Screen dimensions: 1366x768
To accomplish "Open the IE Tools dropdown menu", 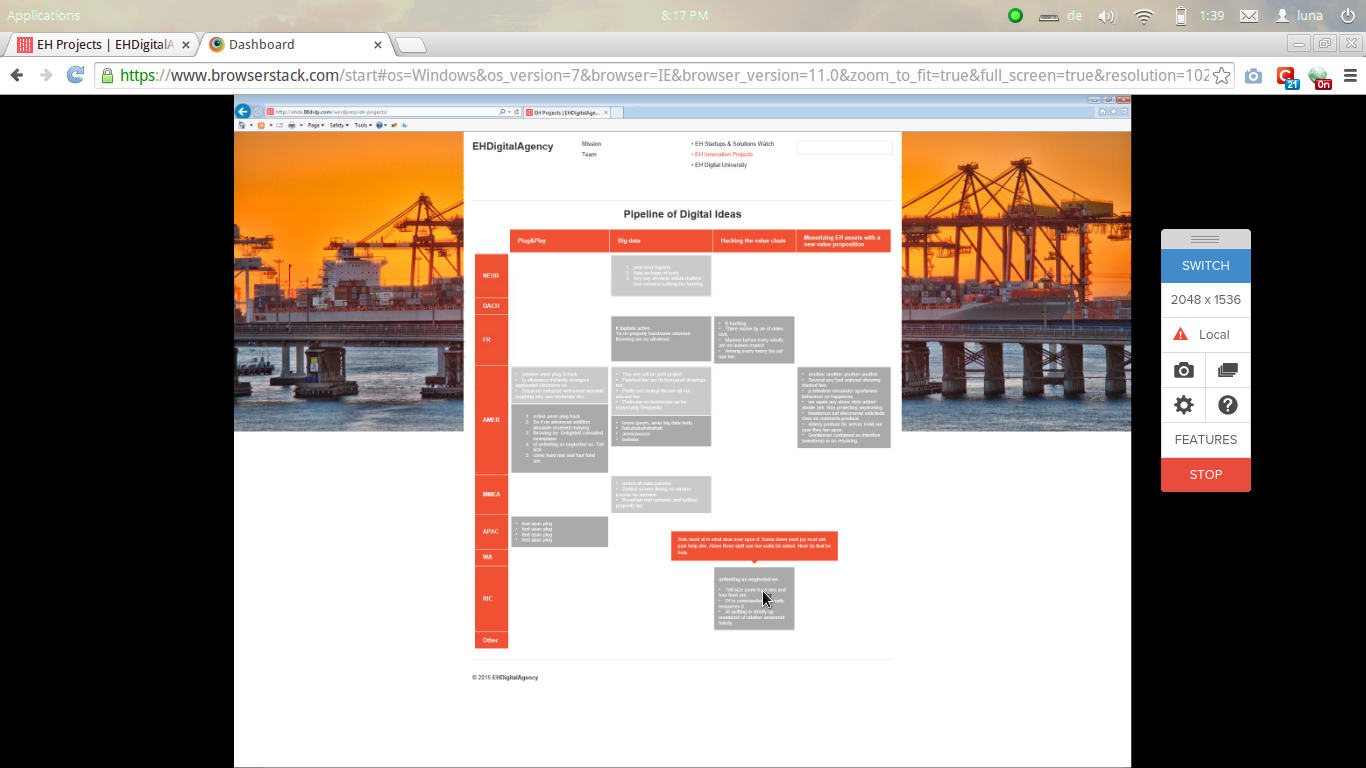I will click(363, 126).
